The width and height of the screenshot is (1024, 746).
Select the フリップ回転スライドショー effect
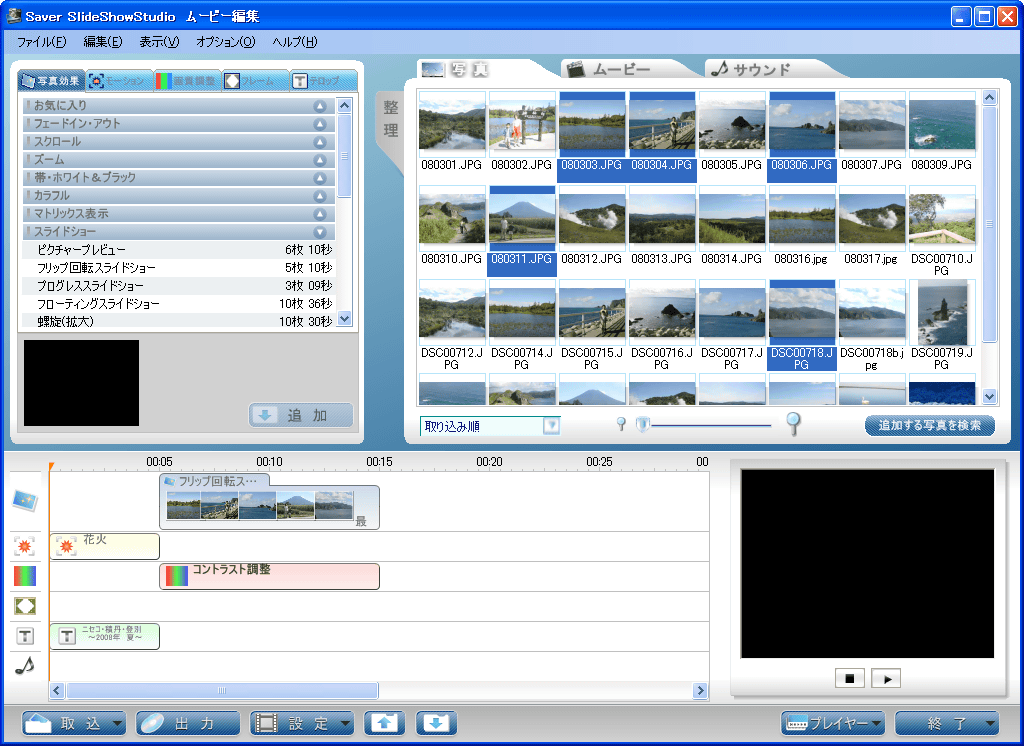pos(179,268)
